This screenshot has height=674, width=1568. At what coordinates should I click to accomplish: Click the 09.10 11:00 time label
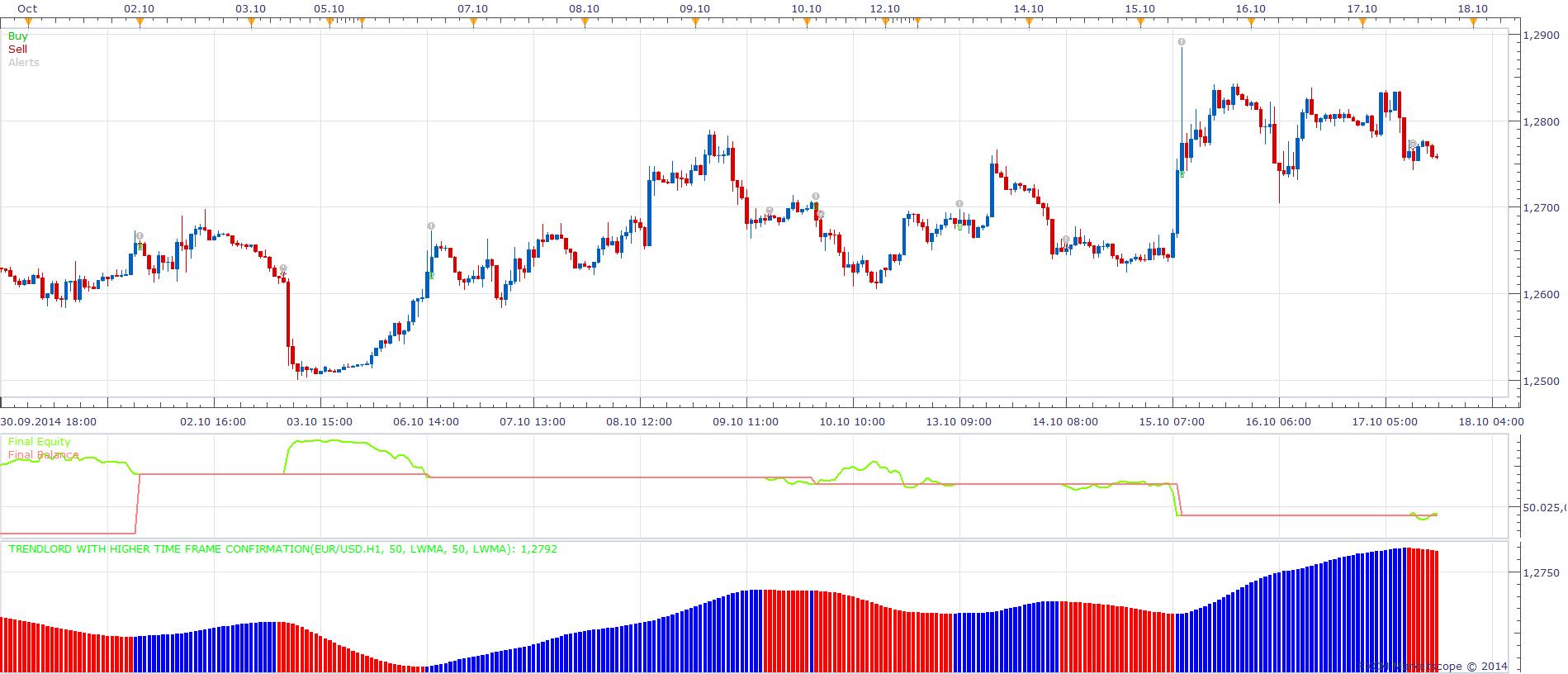click(x=746, y=422)
